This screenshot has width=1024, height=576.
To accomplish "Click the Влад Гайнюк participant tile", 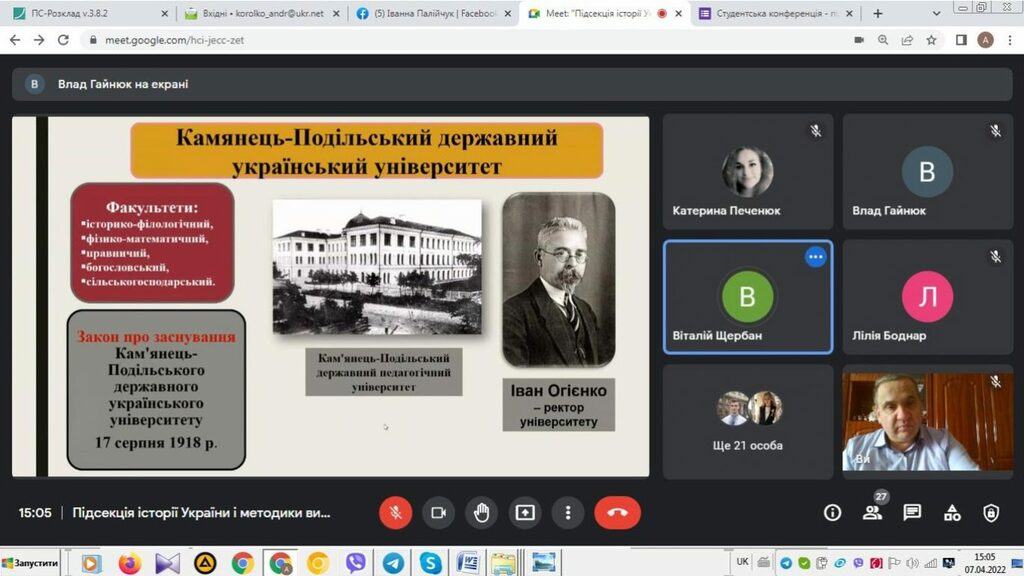I will 927,172.
